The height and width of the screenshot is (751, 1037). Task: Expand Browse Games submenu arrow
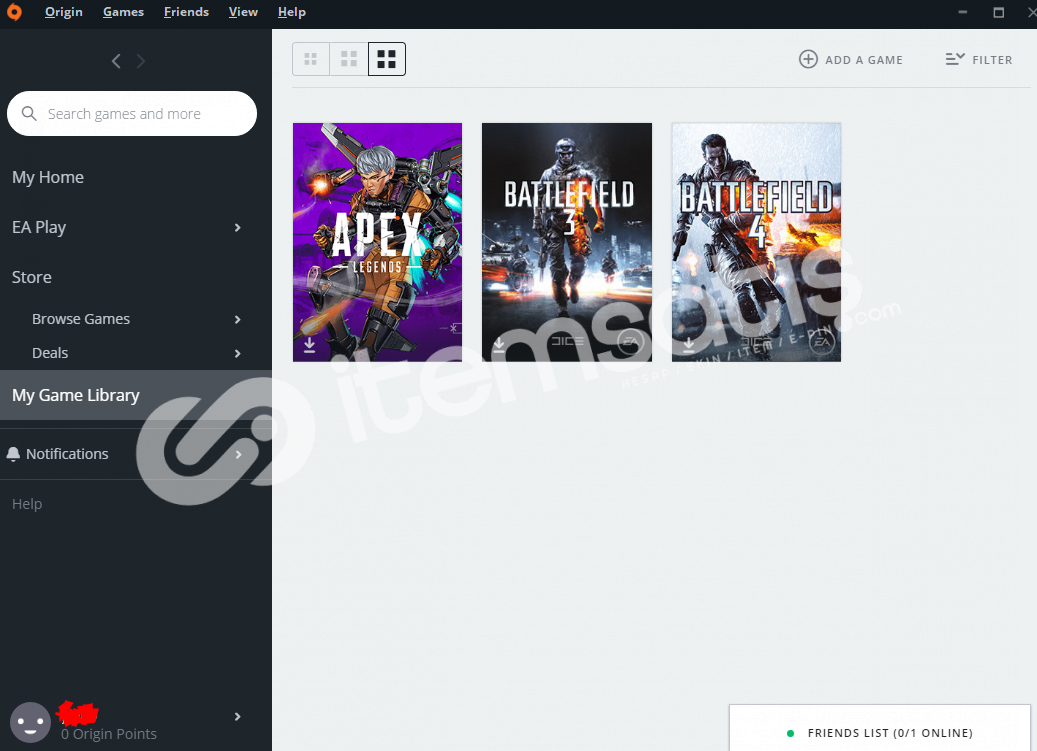click(x=237, y=319)
